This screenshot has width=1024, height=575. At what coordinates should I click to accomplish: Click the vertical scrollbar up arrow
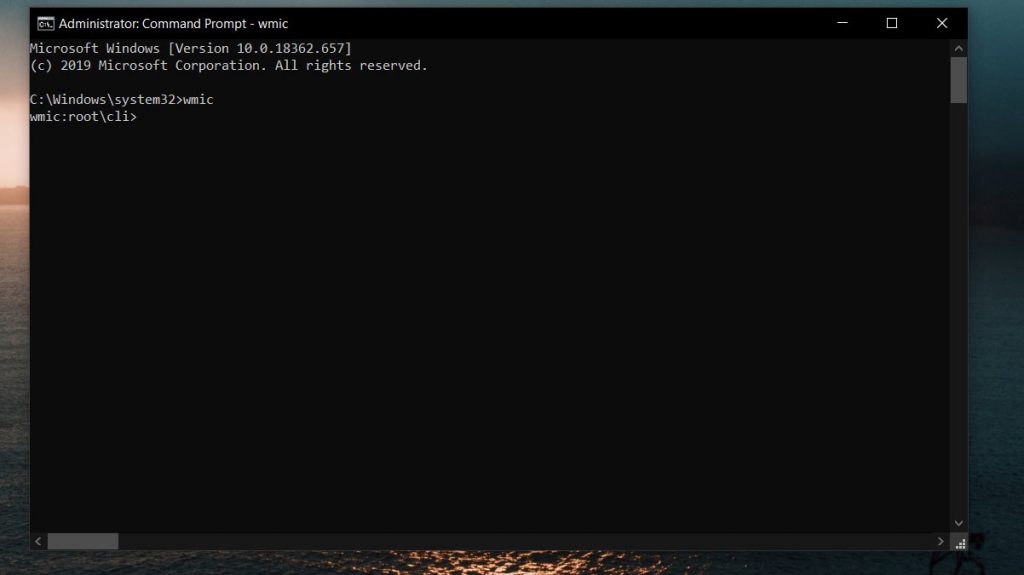958,48
